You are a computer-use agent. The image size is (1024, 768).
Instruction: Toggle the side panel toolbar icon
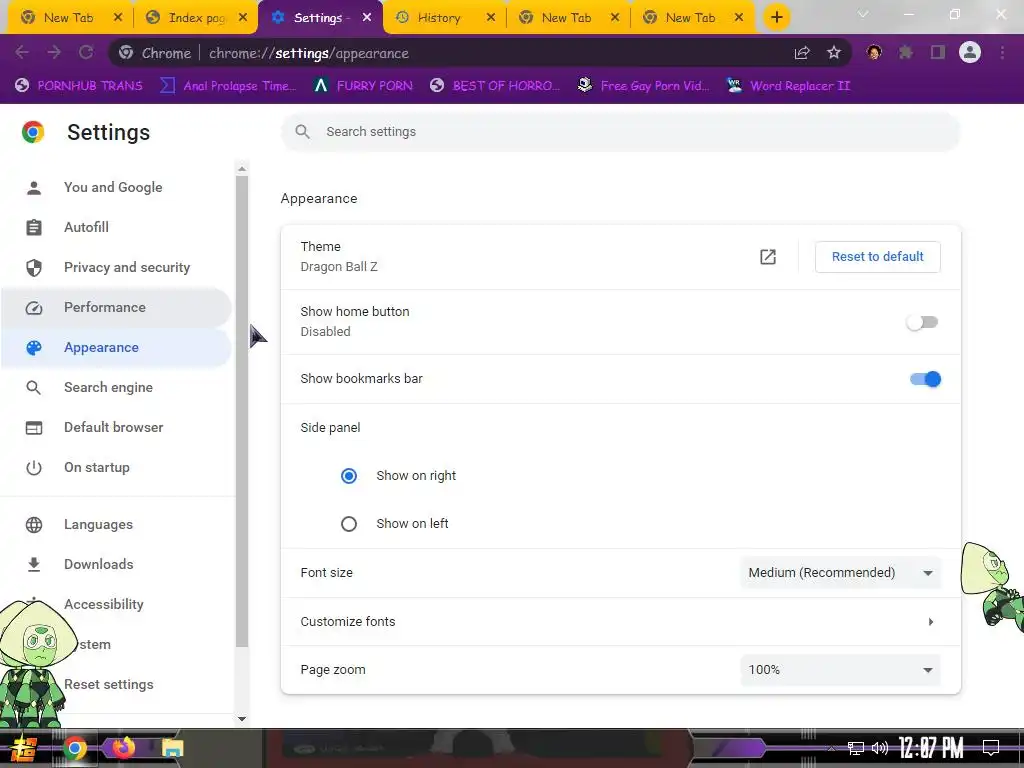[938, 52]
